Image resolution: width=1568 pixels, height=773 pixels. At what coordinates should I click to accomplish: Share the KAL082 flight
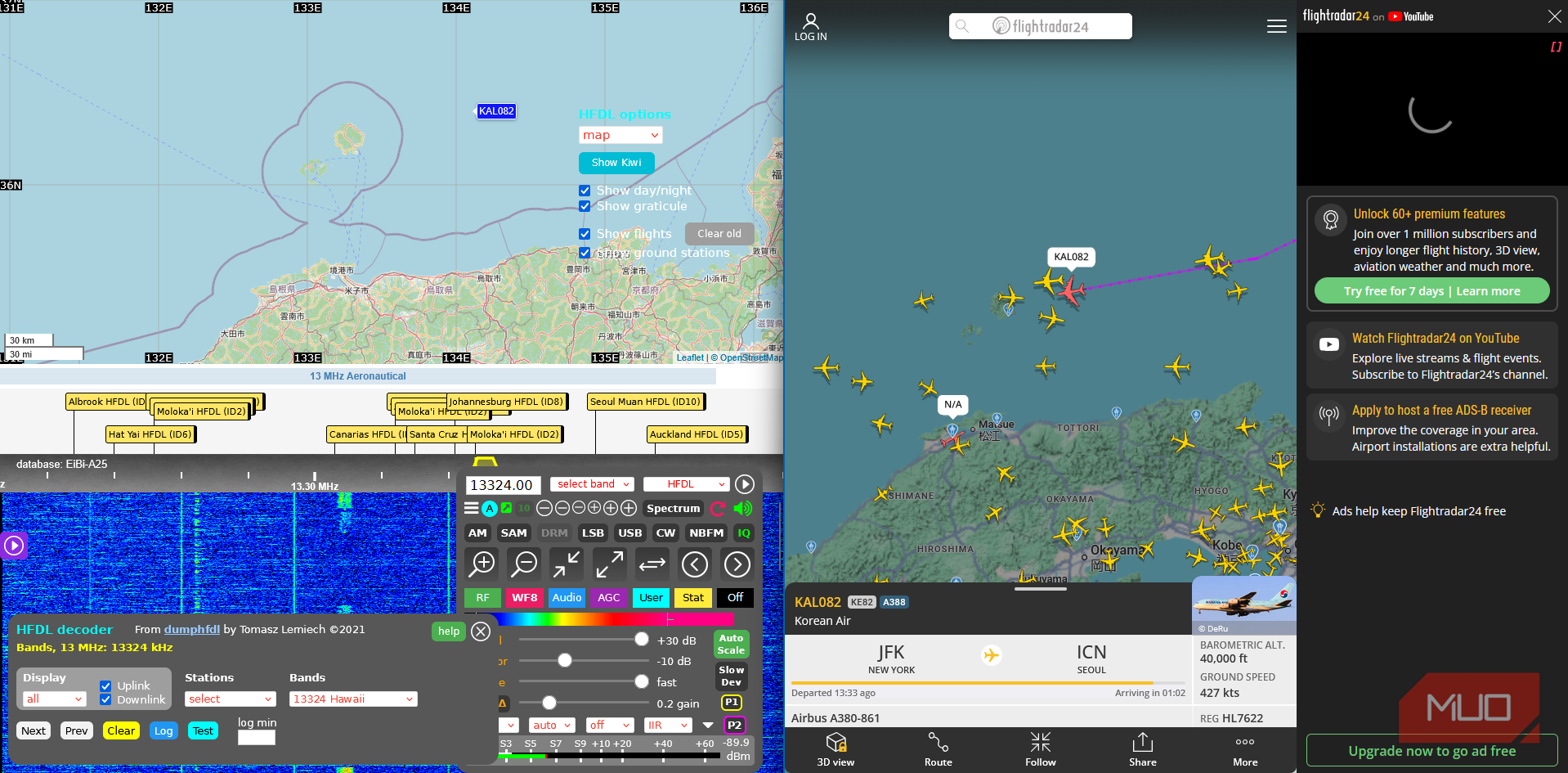(1142, 749)
